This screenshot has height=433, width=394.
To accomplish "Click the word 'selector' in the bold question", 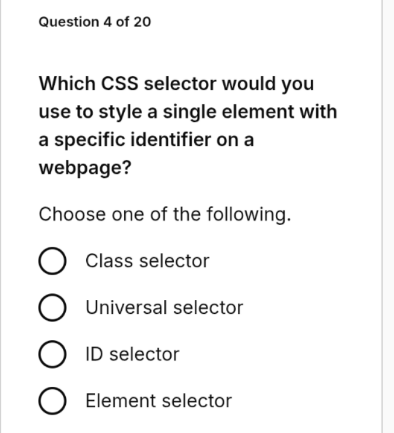I will click(180, 83).
